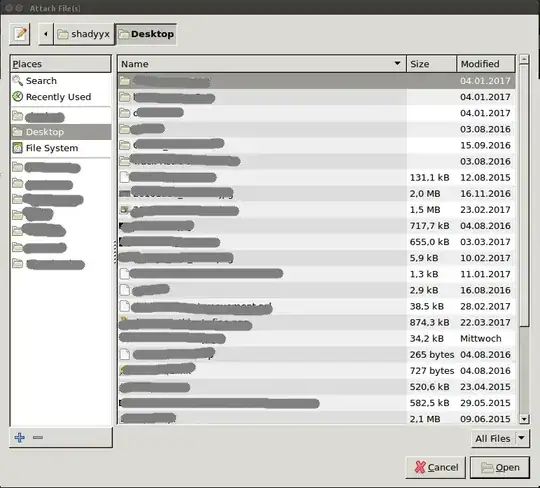
Task: Select the file sized 874,3 kB
Action: pyautogui.click(x=316, y=323)
